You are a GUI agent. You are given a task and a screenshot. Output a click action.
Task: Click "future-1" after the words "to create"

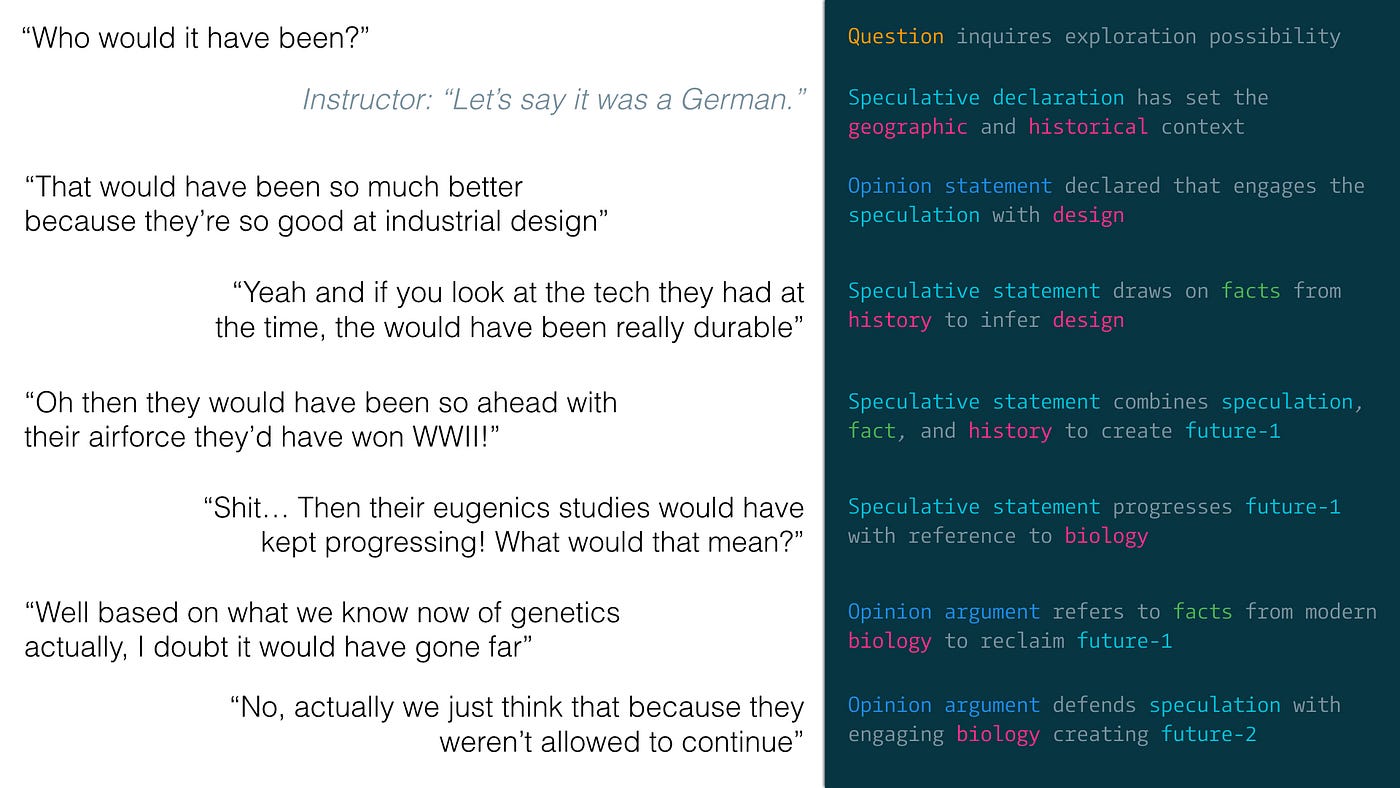point(1232,431)
